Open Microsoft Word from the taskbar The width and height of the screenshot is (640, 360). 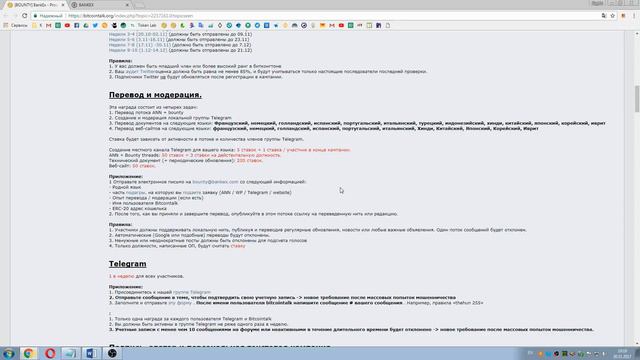tap(91, 353)
